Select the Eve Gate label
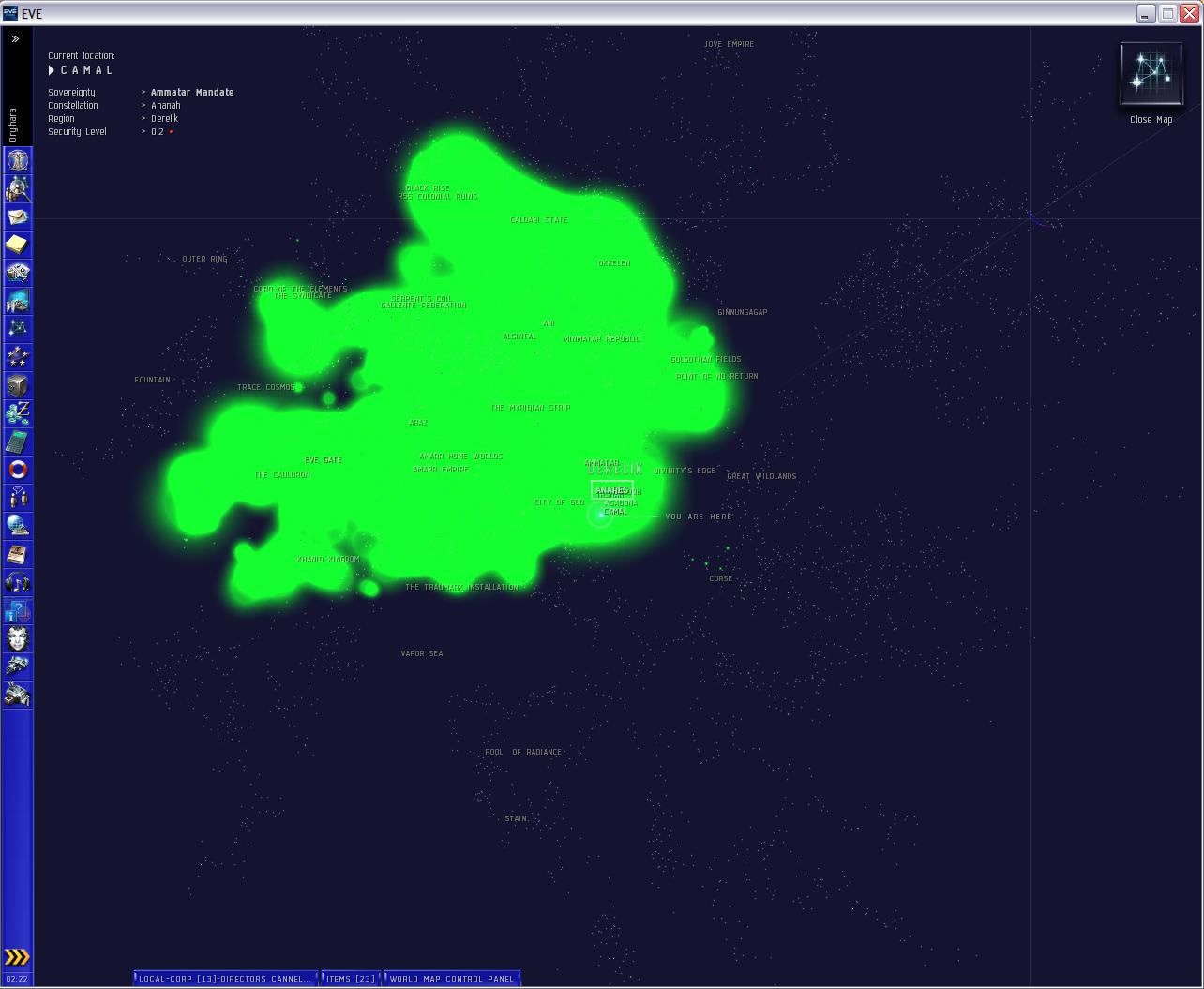This screenshot has height=989, width=1204. [x=324, y=460]
